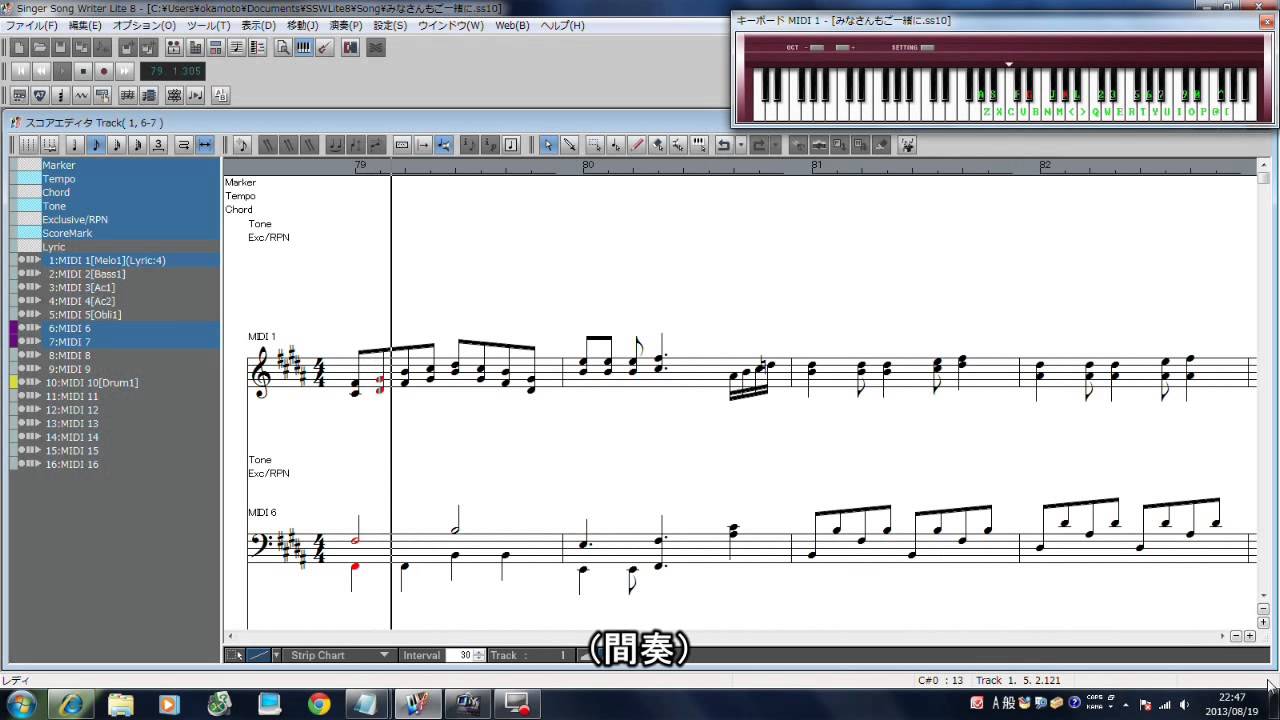The width and height of the screenshot is (1280, 720).
Task: Open the Strip Chart dropdown
Action: click(x=384, y=655)
